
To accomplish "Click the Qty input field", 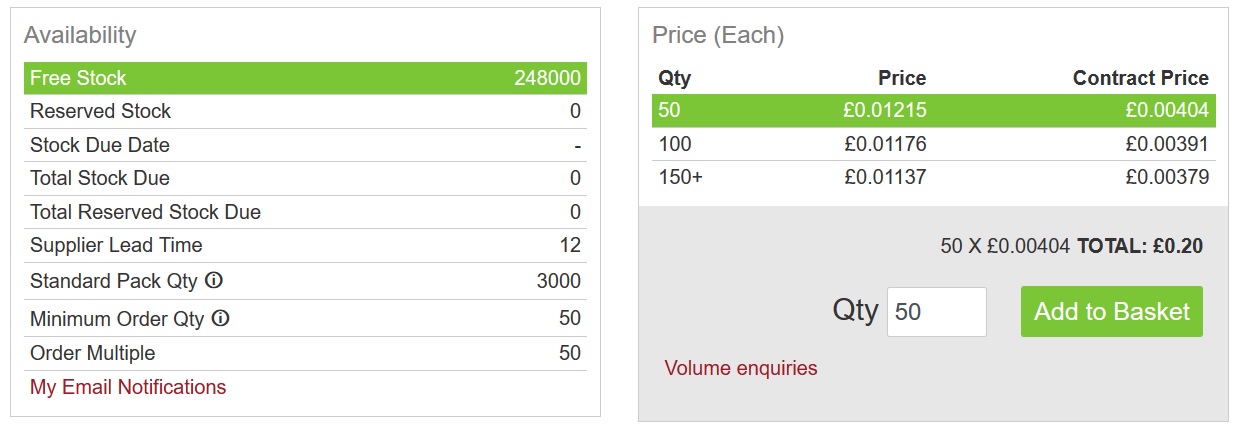I will 936,312.
